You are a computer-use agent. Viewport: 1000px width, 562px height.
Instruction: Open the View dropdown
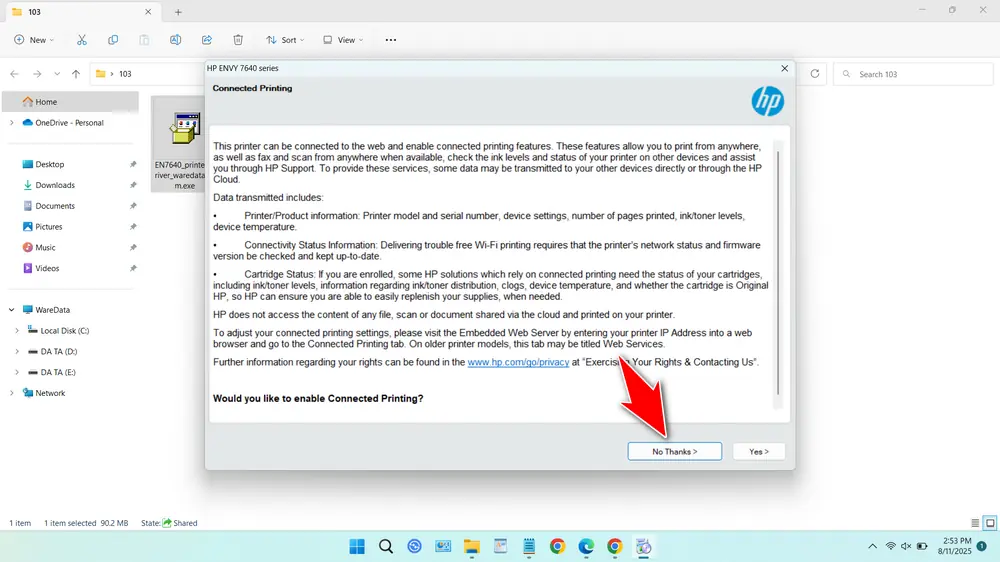[343, 40]
